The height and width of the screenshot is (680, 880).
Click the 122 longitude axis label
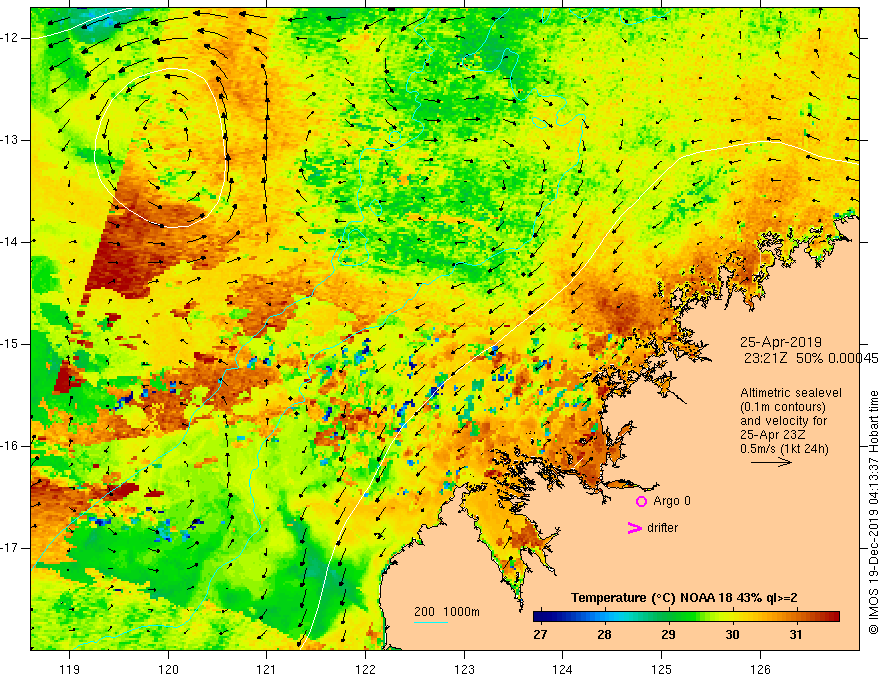coord(365,669)
